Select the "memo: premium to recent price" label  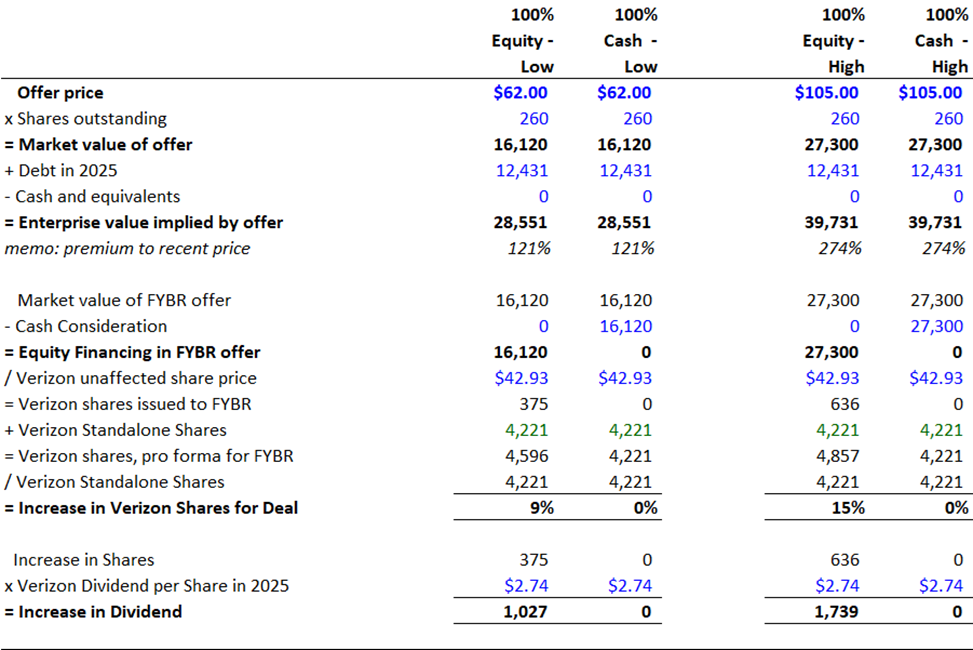pos(127,249)
